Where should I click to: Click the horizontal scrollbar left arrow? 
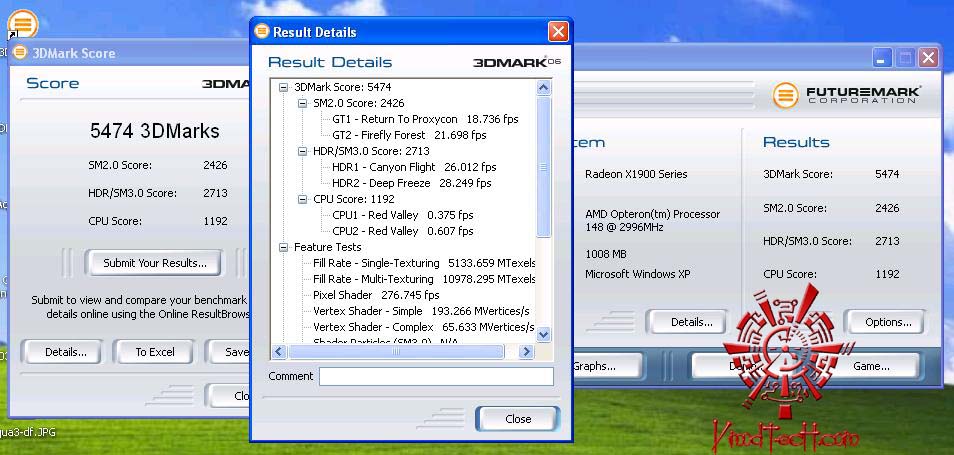[x=279, y=352]
